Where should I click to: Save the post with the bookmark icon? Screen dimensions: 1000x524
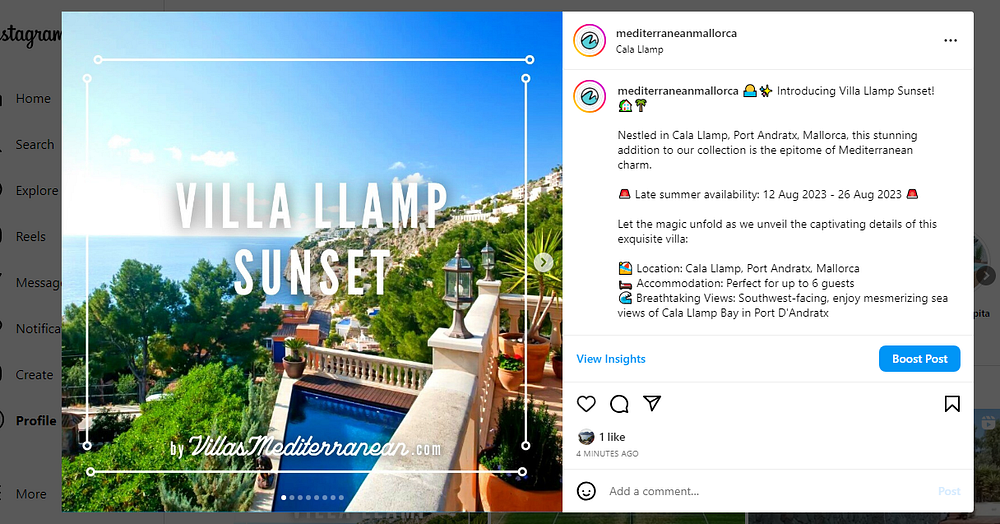(x=952, y=404)
